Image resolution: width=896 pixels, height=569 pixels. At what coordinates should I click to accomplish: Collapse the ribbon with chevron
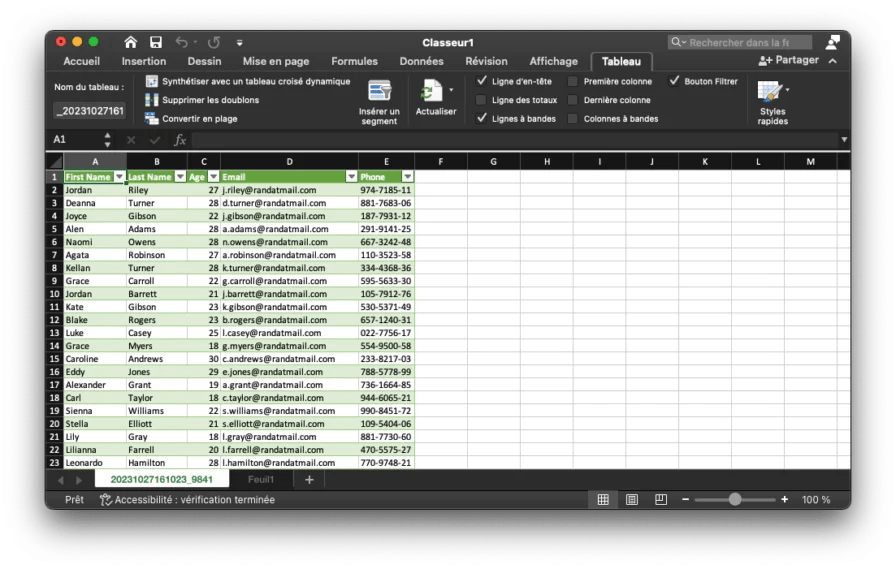tap(833, 61)
